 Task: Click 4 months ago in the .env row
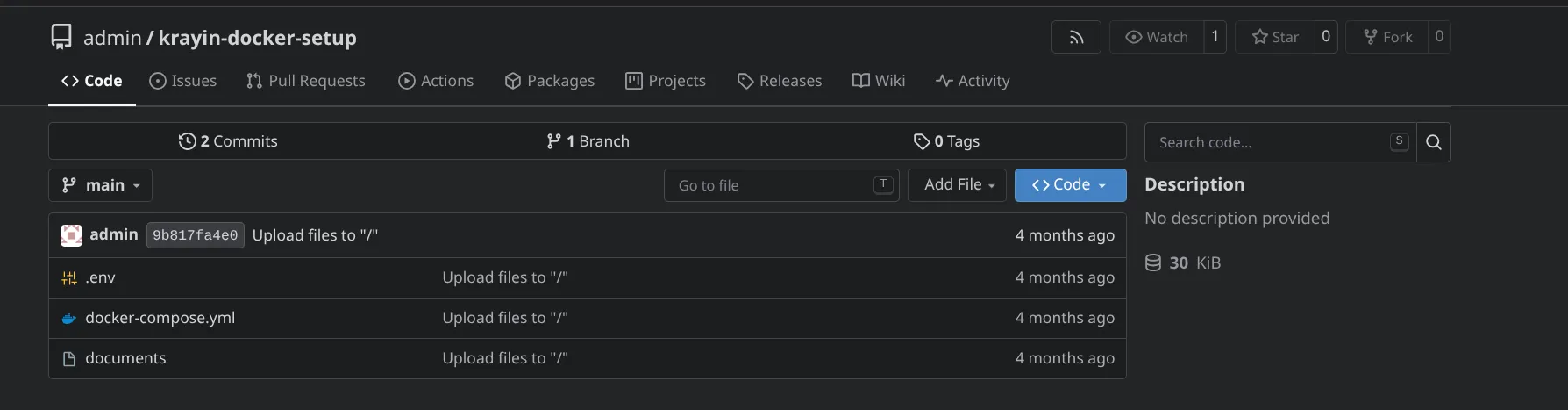1065,277
